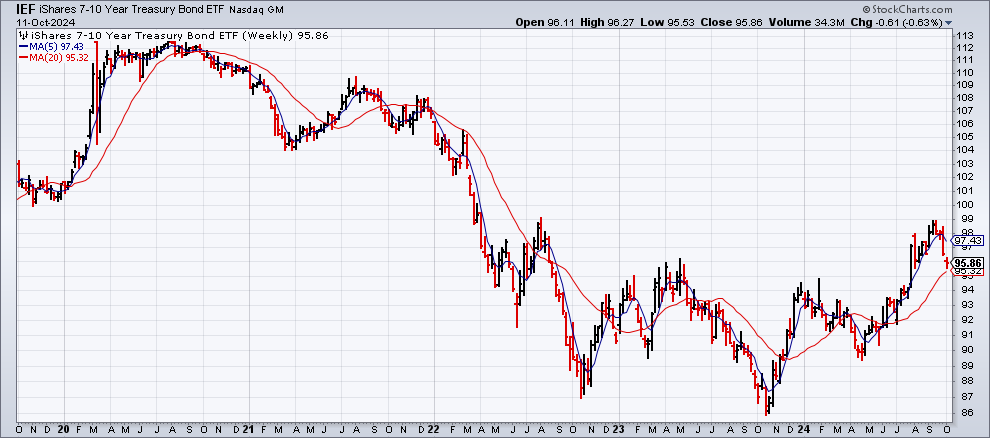Click the 100 label on the price axis
The height and width of the screenshot is (438, 990).
(x=963, y=205)
